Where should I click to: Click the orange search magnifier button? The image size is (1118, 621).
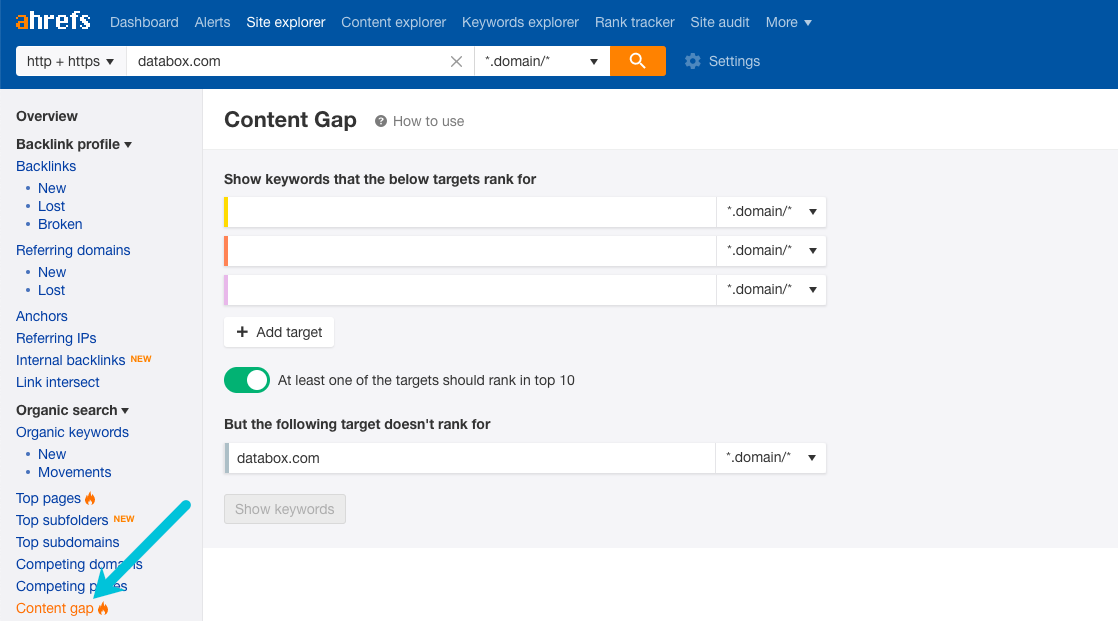click(x=637, y=61)
